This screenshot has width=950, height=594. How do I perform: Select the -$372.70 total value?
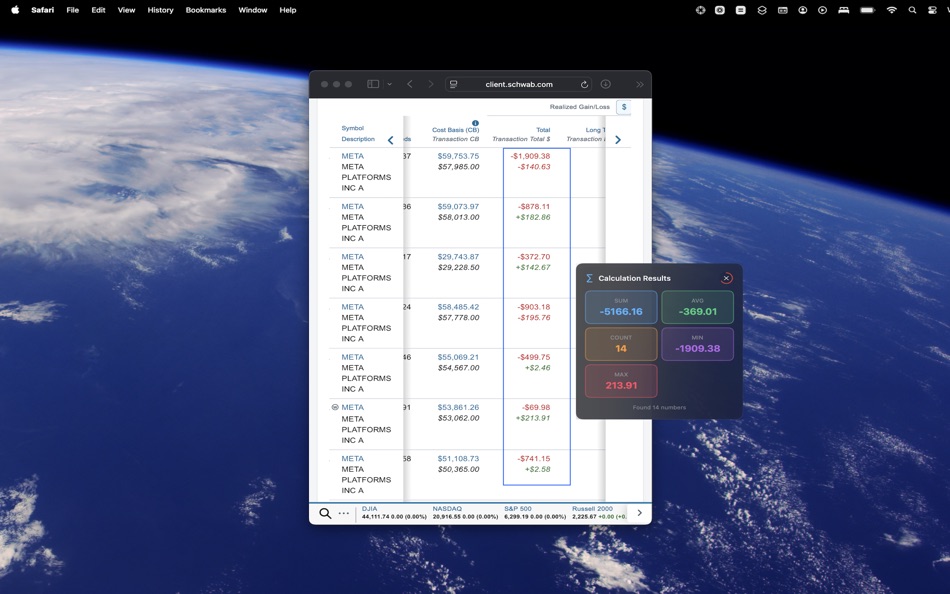tap(534, 256)
